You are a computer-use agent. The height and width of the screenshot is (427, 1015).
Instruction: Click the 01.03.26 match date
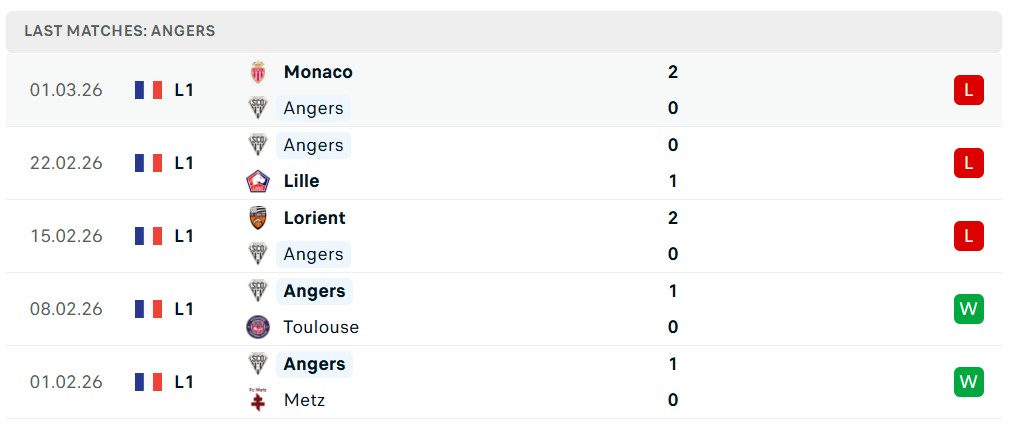pyautogui.click(x=66, y=90)
